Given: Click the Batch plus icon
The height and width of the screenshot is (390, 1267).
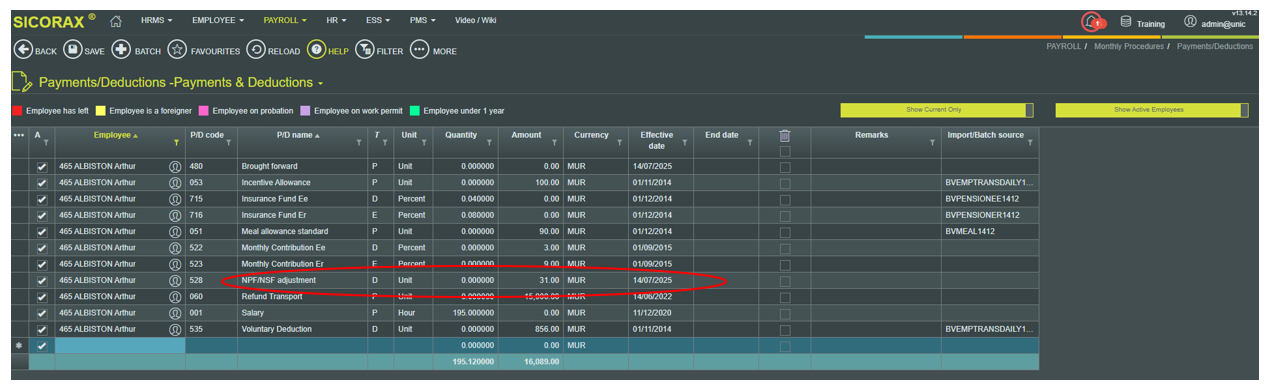Looking at the screenshot, I should [121, 50].
